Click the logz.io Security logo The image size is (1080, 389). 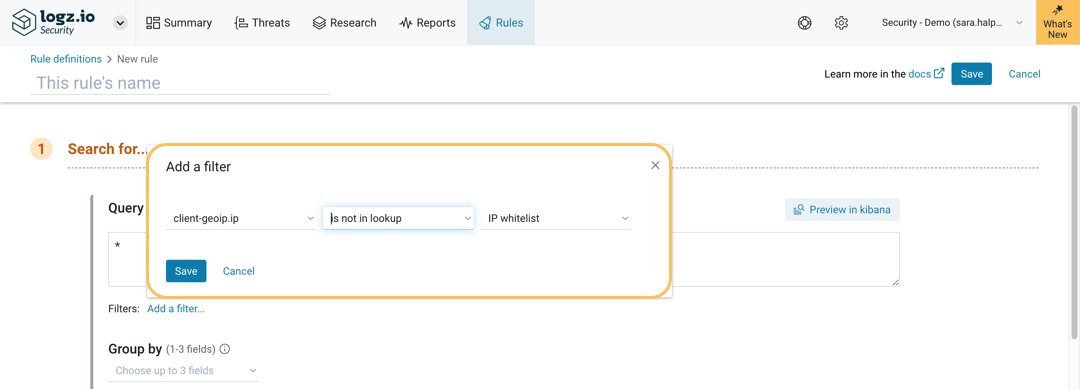[54, 22]
